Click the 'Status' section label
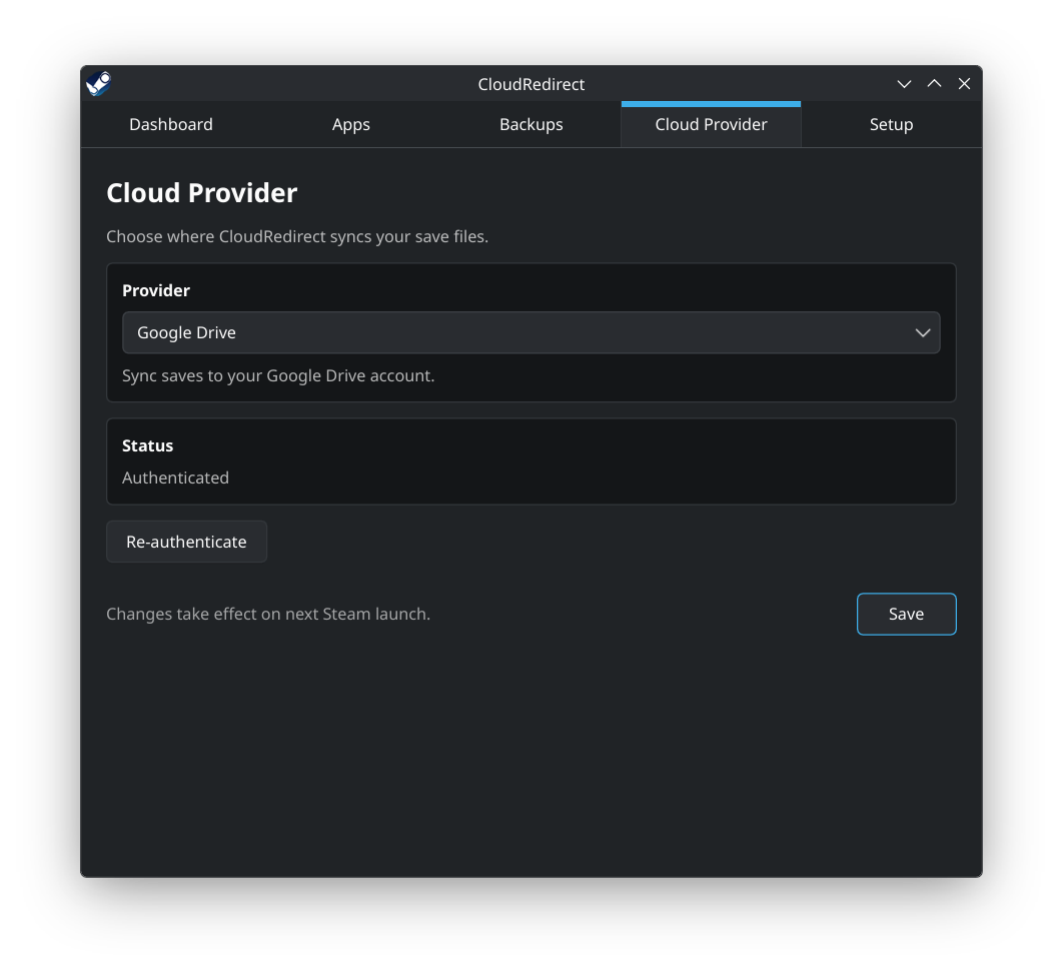 148,446
